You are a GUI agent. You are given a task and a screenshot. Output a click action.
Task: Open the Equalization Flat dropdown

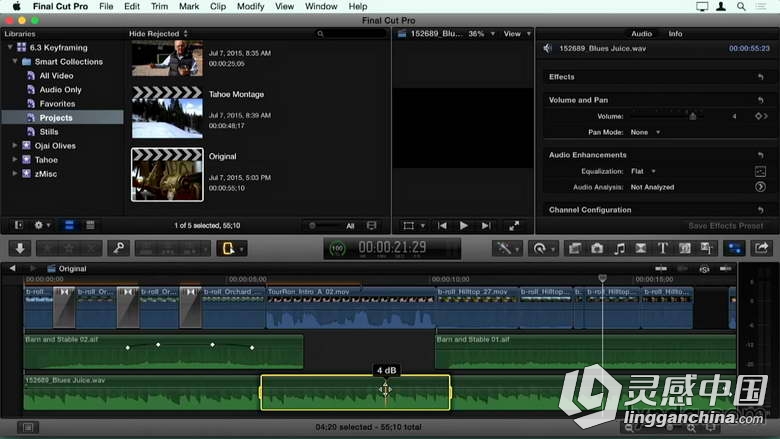point(643,171)
